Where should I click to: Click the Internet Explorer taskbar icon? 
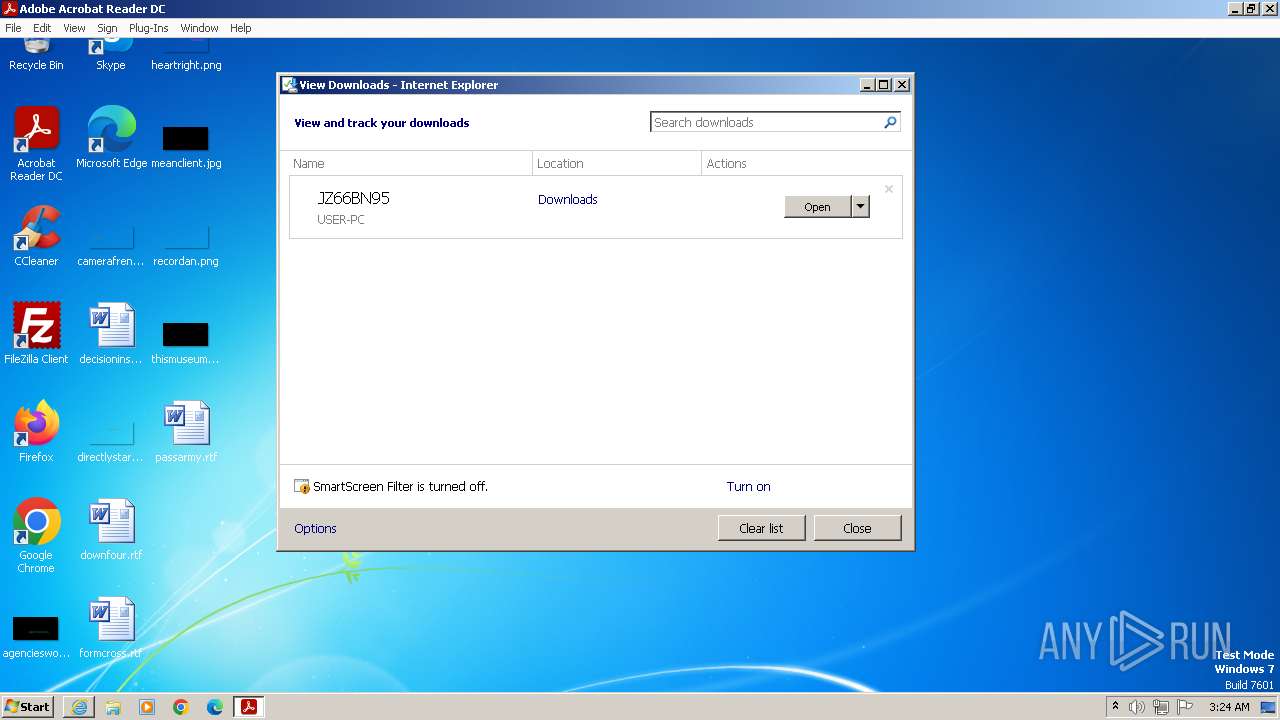click(79, 707)
